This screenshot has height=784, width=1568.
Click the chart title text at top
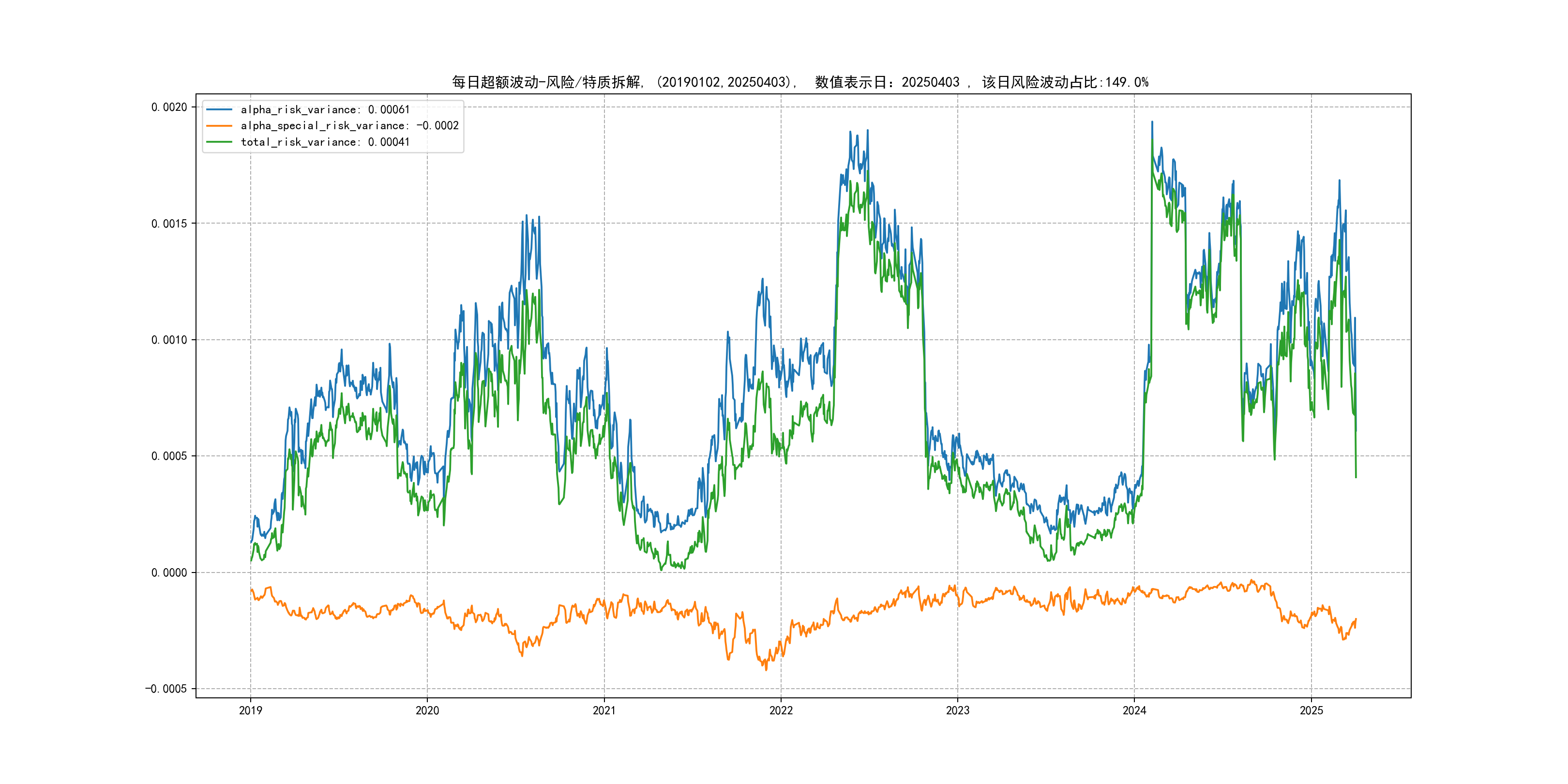800,82
